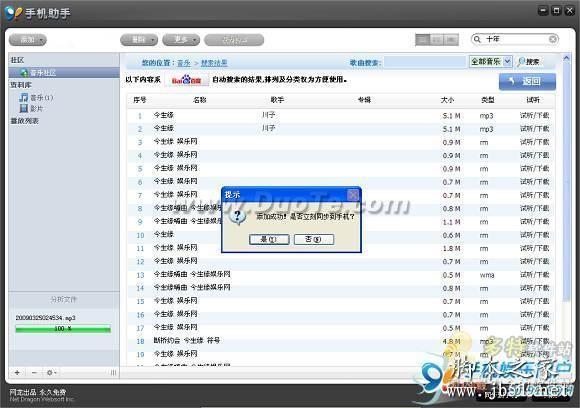Select 音乐 library item with music note
The height and width of the screenshot is (408, 580).
tap(36, 98)
